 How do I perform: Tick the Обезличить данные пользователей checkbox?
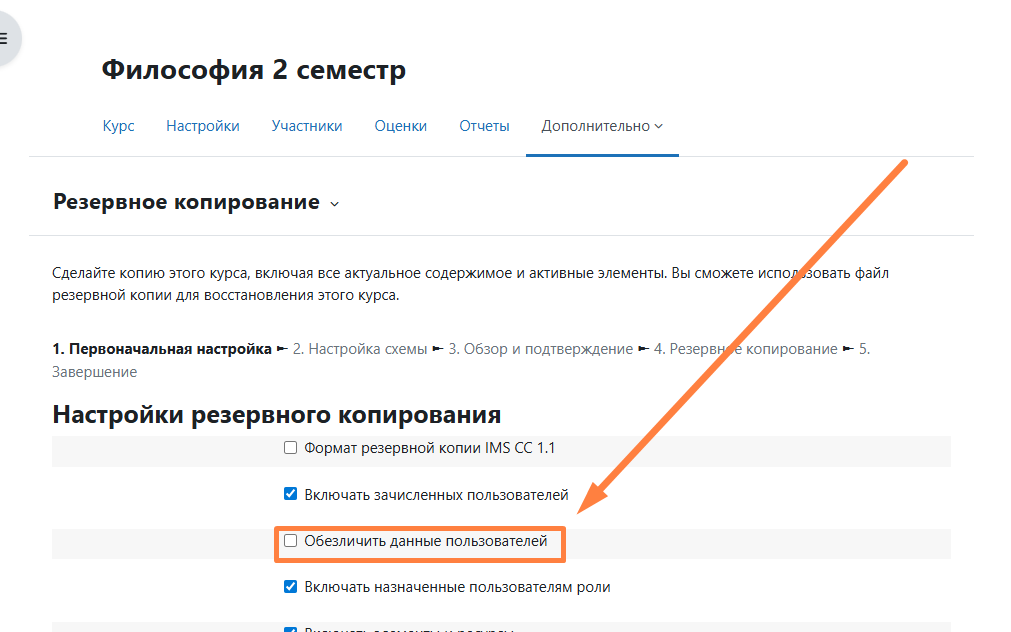tap(291, 541)
